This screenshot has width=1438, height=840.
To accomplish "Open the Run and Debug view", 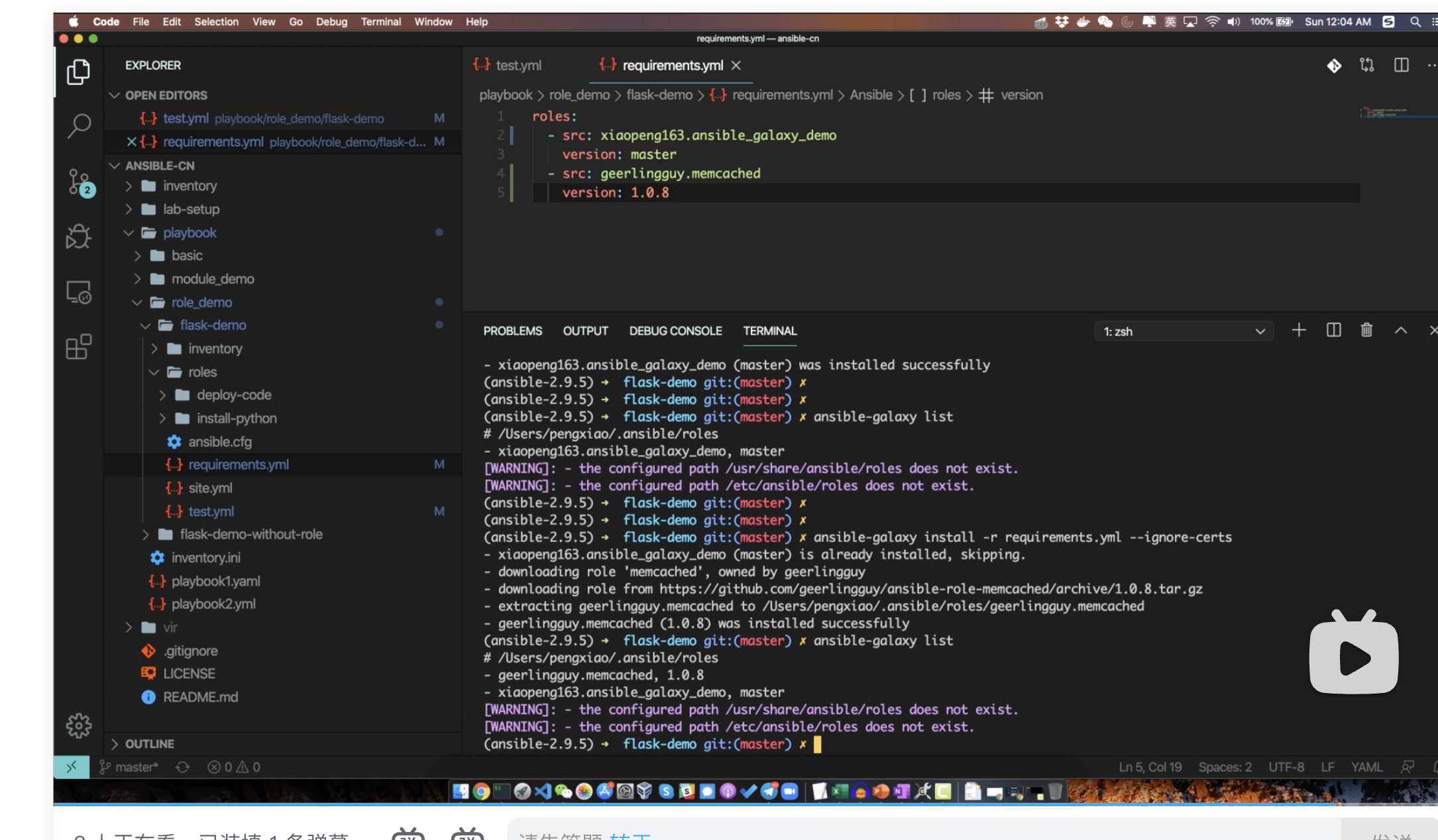I will [78, 236].
